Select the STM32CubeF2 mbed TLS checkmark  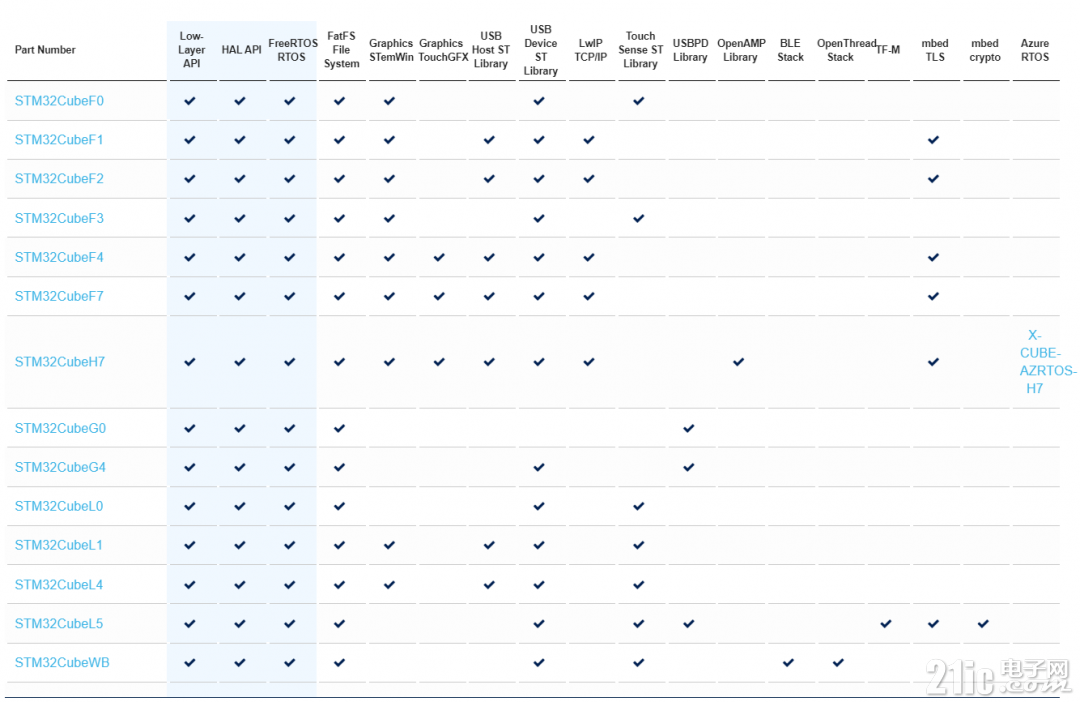pyautogui.click(x=933, y=179)
